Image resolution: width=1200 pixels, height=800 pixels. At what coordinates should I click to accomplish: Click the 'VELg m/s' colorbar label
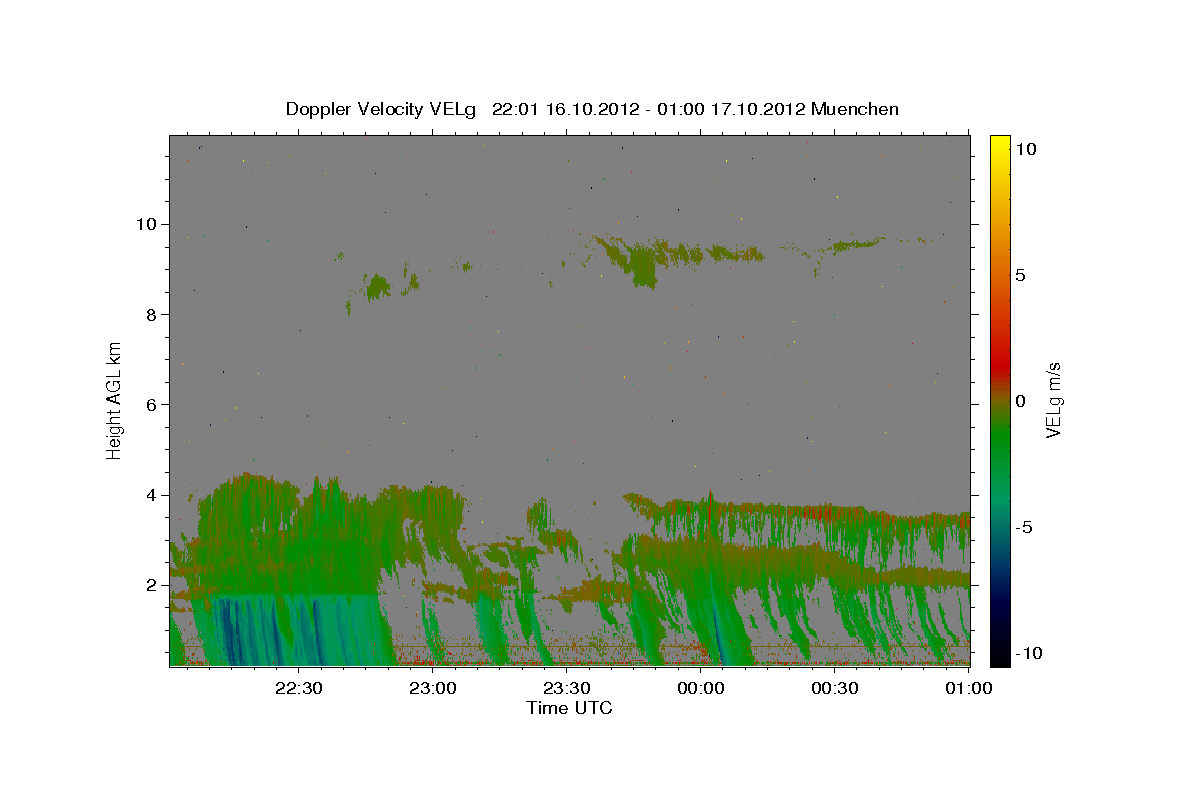tap(1053, 399)
